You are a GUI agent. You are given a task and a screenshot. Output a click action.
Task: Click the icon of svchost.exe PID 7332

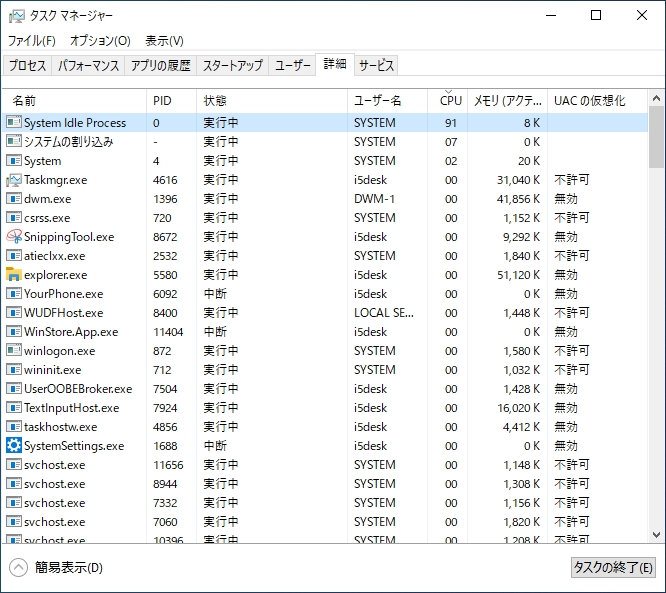coord(14,503)
